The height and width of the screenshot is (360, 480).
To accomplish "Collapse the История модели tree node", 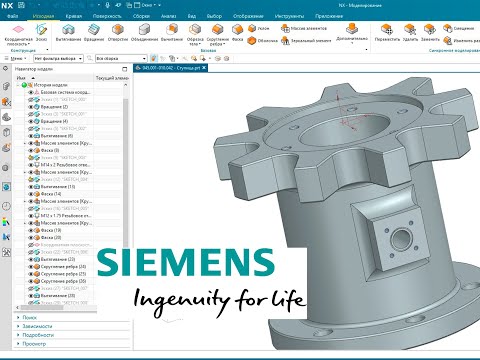I will [18, 85].
